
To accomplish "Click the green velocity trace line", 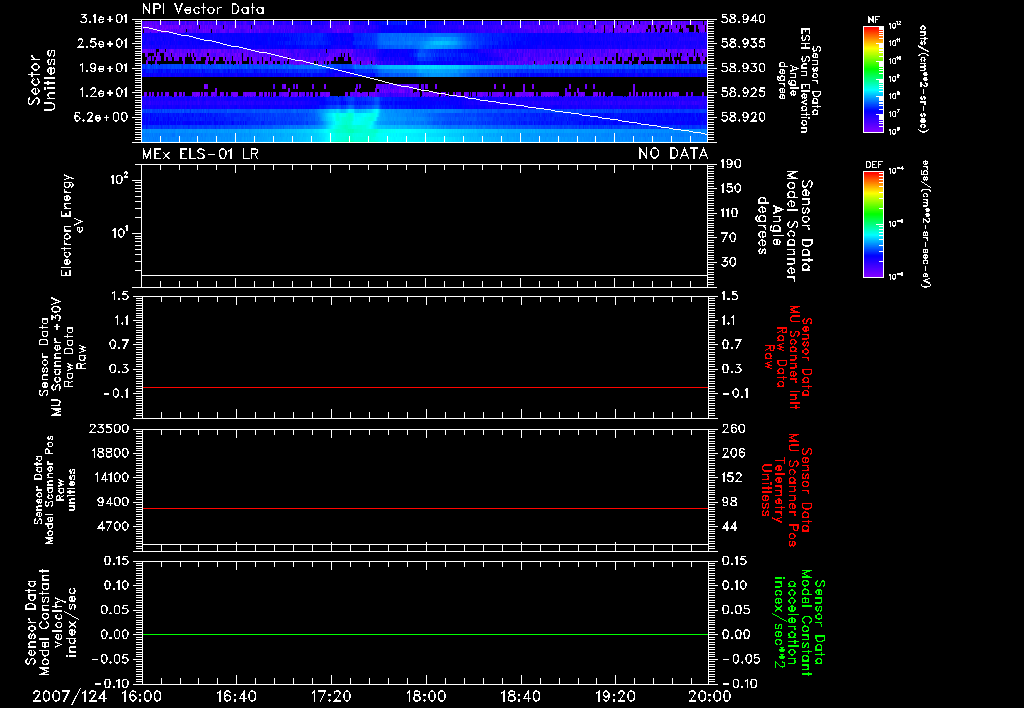I will point(425,634).
